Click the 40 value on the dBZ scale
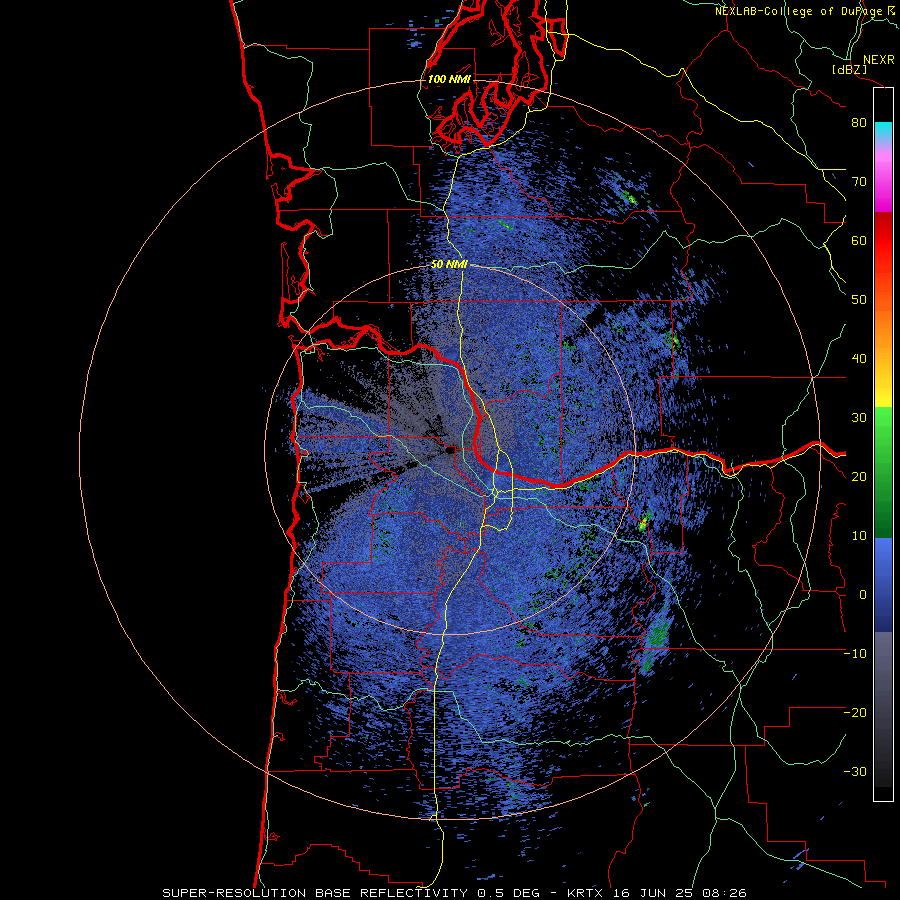This screenshot has height=900, width=900. pos(859,359)
